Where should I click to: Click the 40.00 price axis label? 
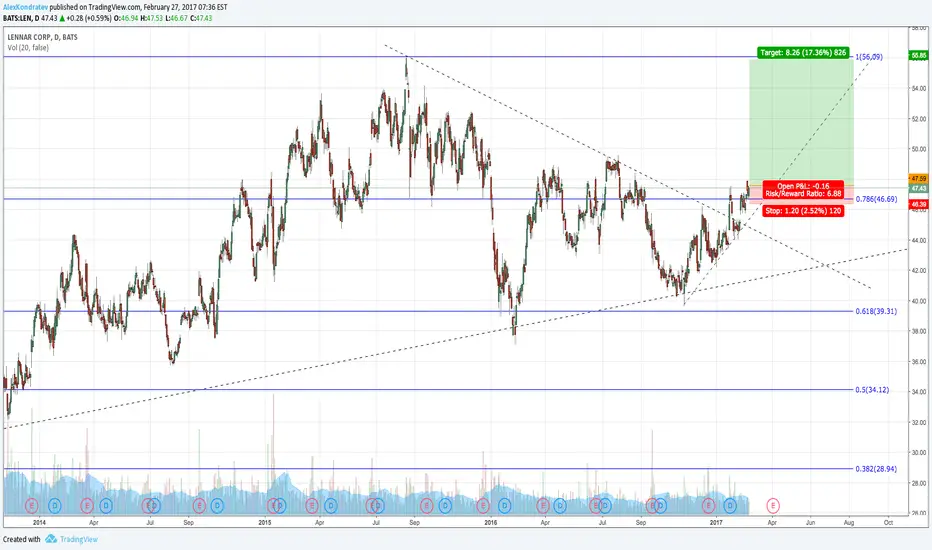[x=918, y=301]
